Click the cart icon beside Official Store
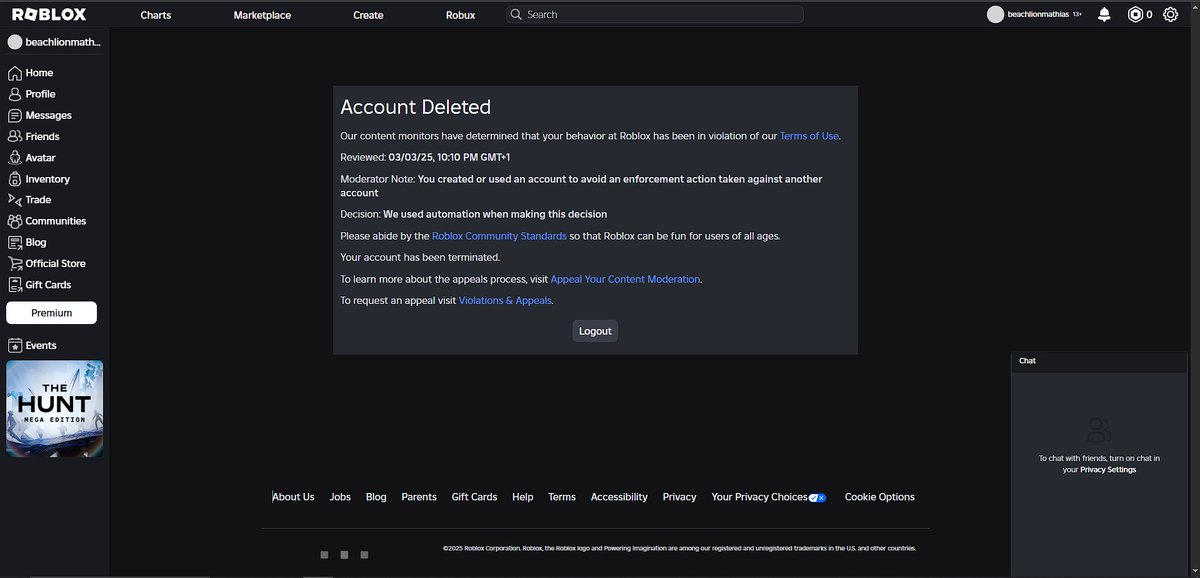This screenshot has height=578, width=1200. 15,263
